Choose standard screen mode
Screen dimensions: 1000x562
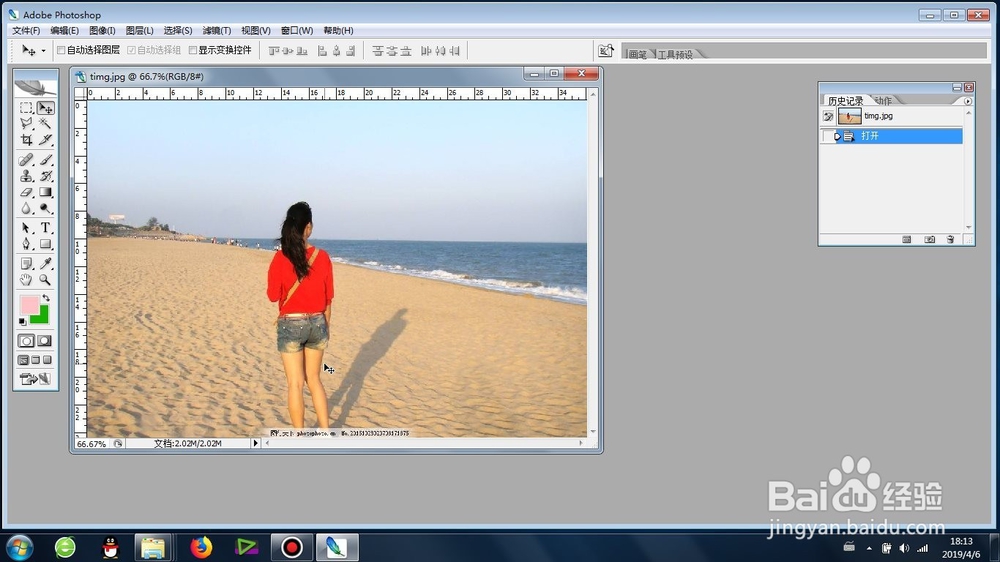pyautogui.click(x=24, y=360)
